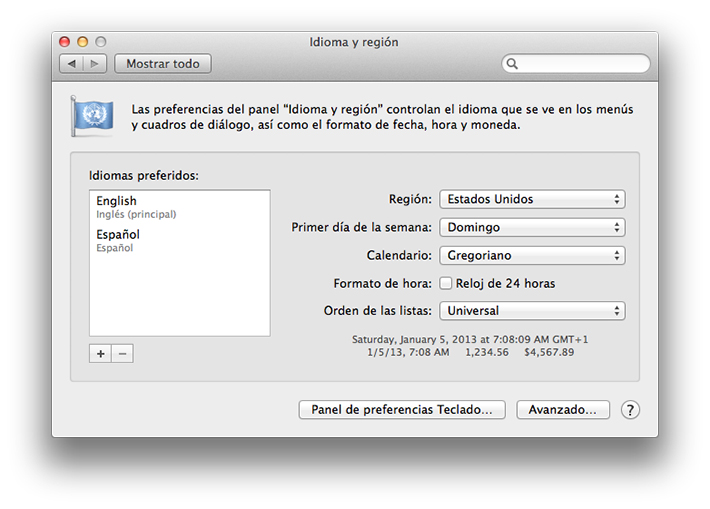710x509 pixels.
Task: Click the magnifying glass search icon
Action: 512,64
